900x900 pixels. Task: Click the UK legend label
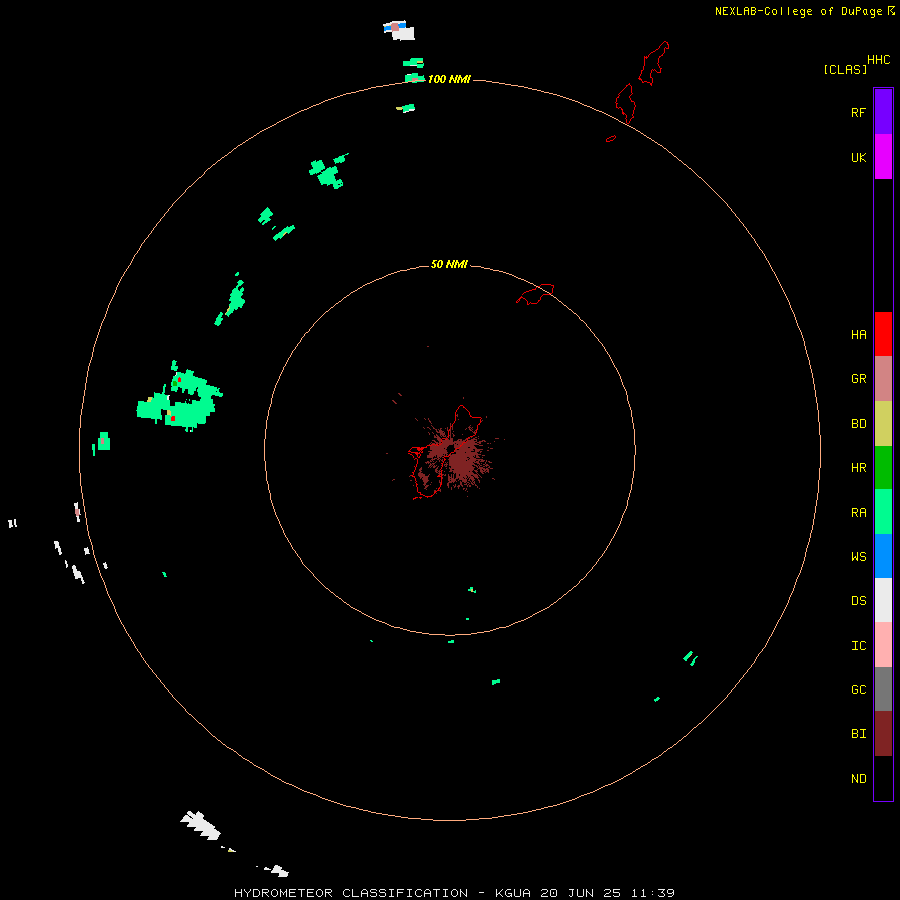pos(858,157)
